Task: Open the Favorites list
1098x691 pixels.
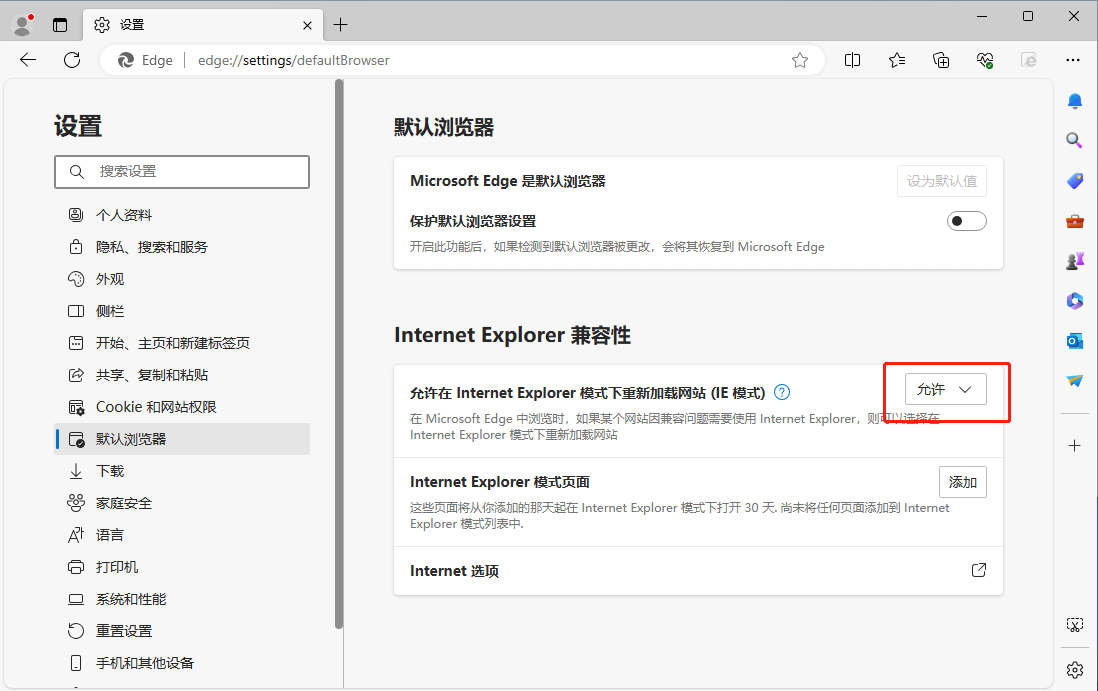Action: pyautogui.click(x=897, y=60)
